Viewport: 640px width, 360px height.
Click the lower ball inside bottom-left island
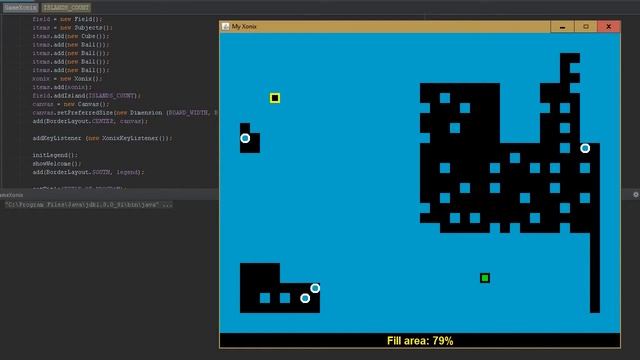tap(305, 298)
